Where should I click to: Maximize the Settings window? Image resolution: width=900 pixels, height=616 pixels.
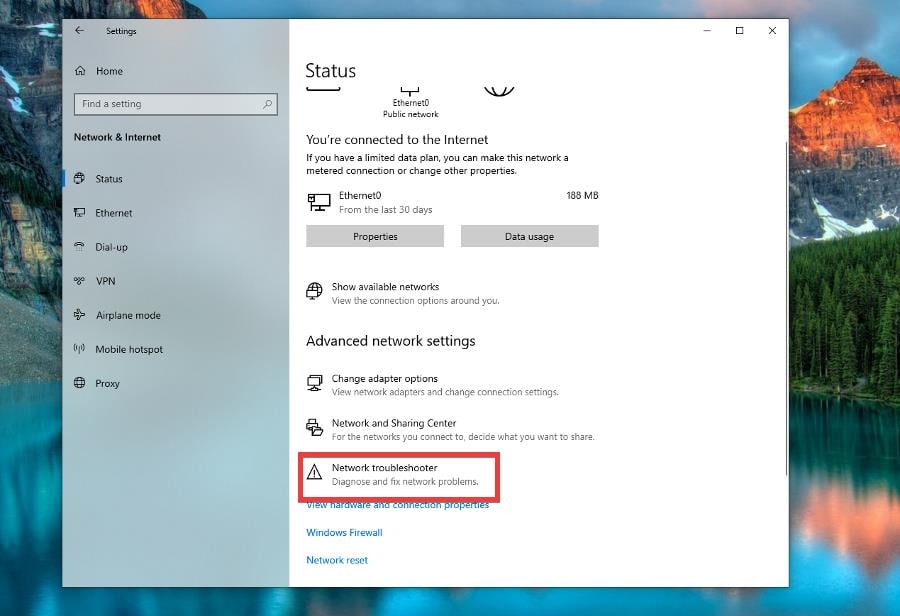tap(739, 30)
